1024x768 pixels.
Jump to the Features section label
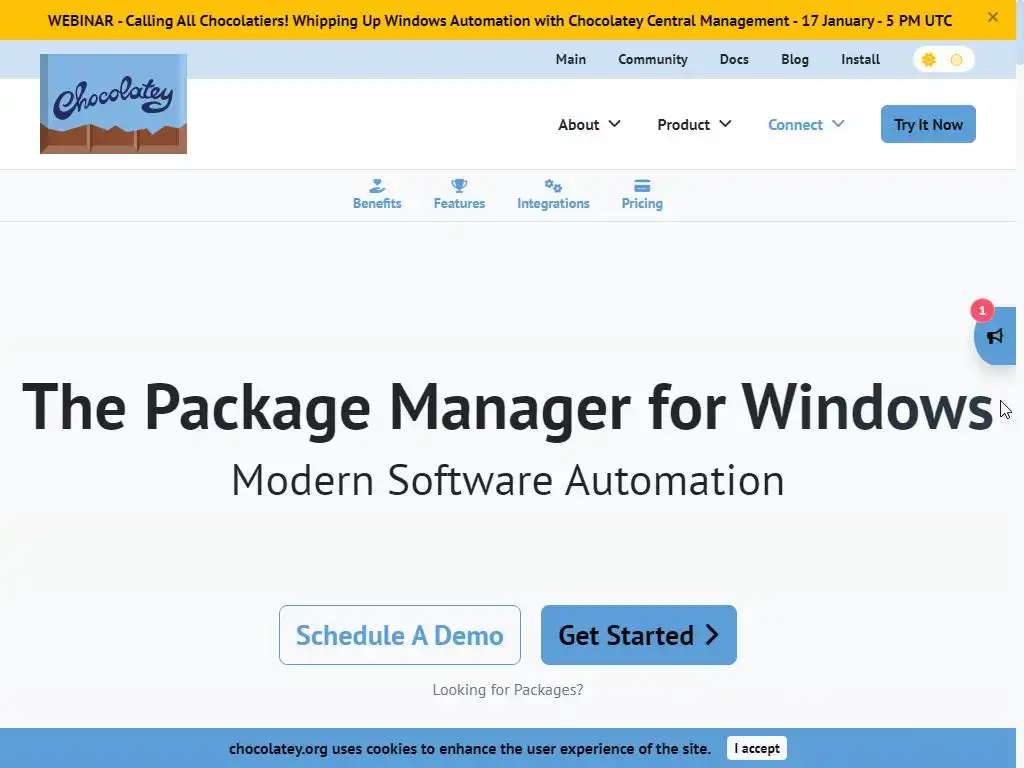point(459,203)
